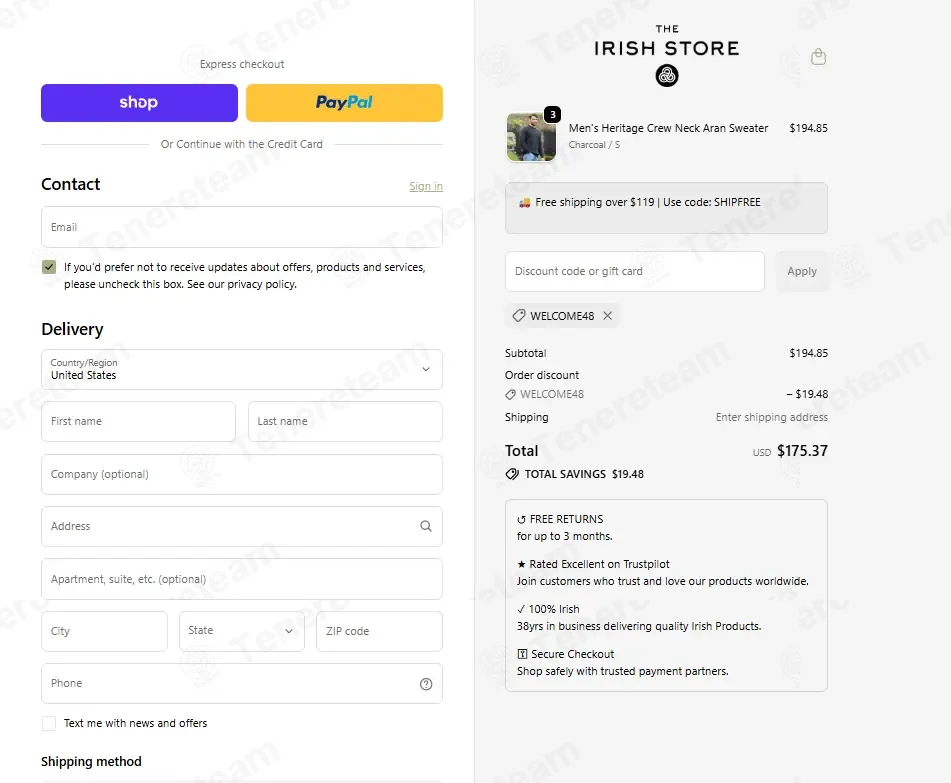Image resolution: width=951 pixels, height=783 pixels.
Task: Open the phone field help question icon
Action: [426, 684]
